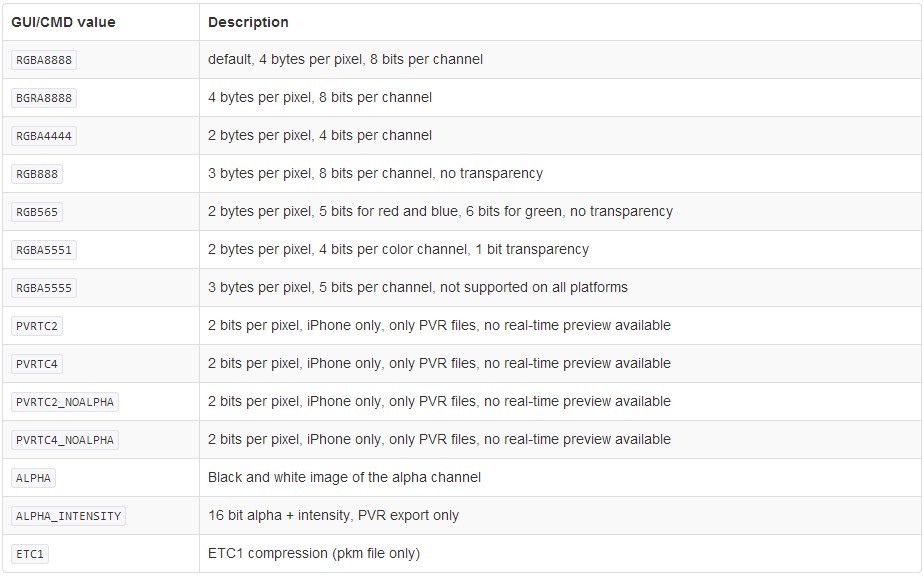Viewport: 924px width, 576px height.
Task: Select the BGRA8888 value label
Action: pyautogui.click(x=44, y=98)
